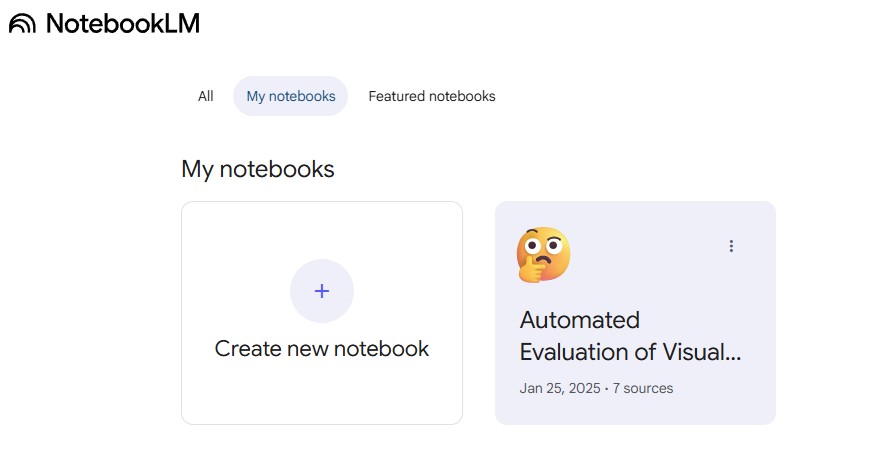Click the "7 sources" count label

pyautogui.click(x=642, y=388)
